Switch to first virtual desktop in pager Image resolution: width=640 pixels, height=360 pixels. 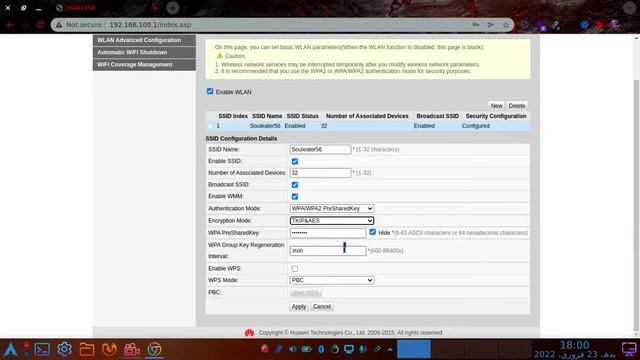(414, 349)
